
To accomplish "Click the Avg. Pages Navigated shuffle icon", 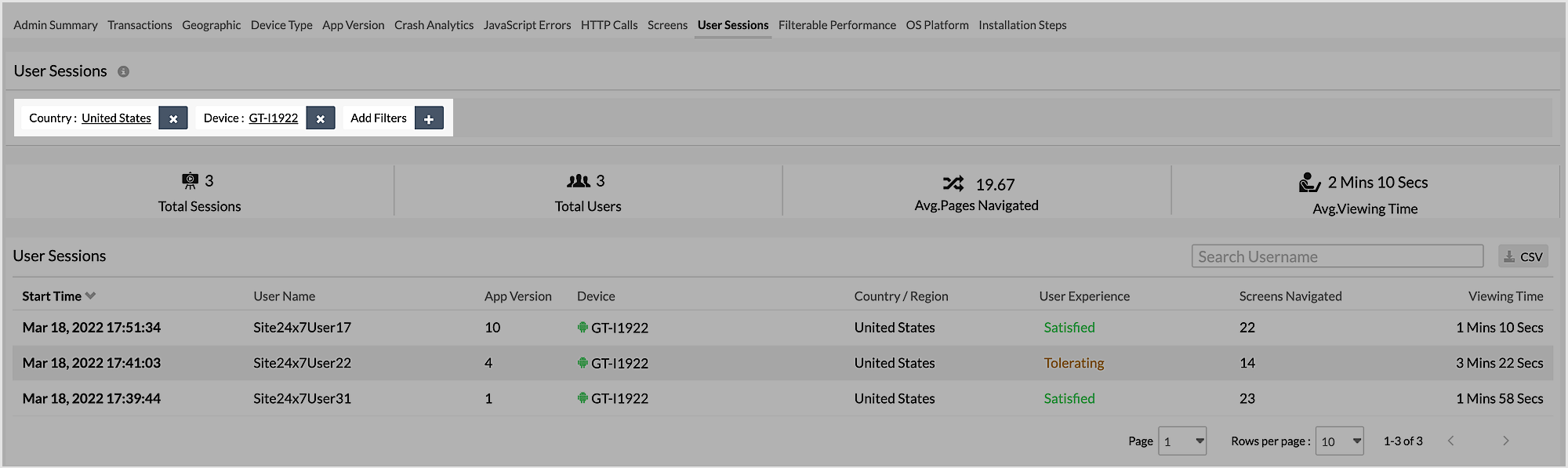I will (x=953, y=183).
